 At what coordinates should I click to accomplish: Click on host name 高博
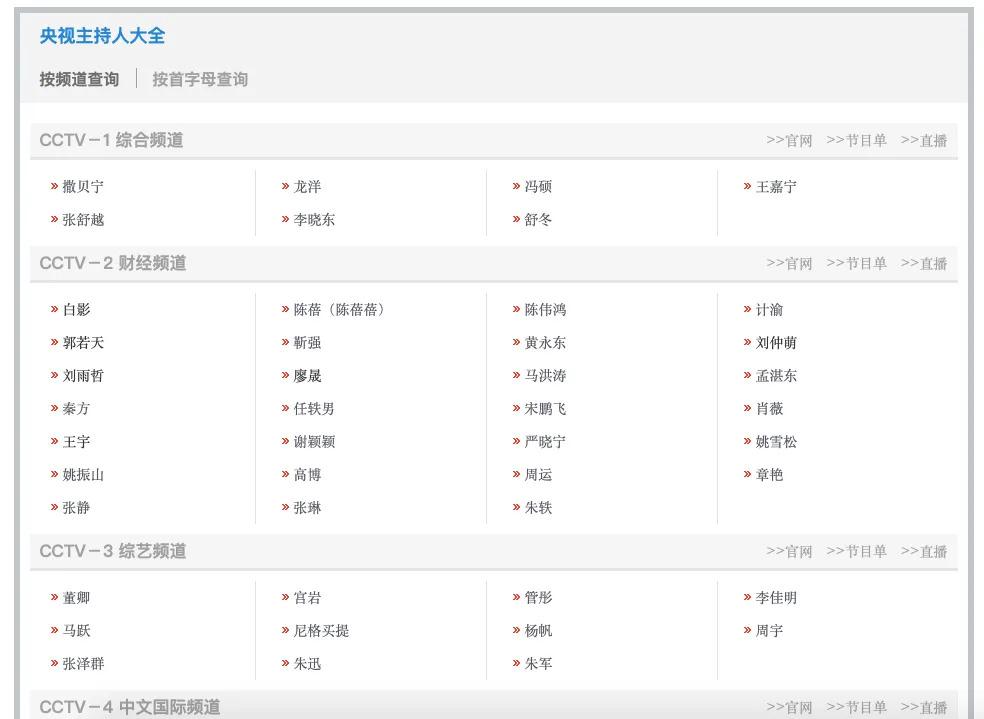307,475
